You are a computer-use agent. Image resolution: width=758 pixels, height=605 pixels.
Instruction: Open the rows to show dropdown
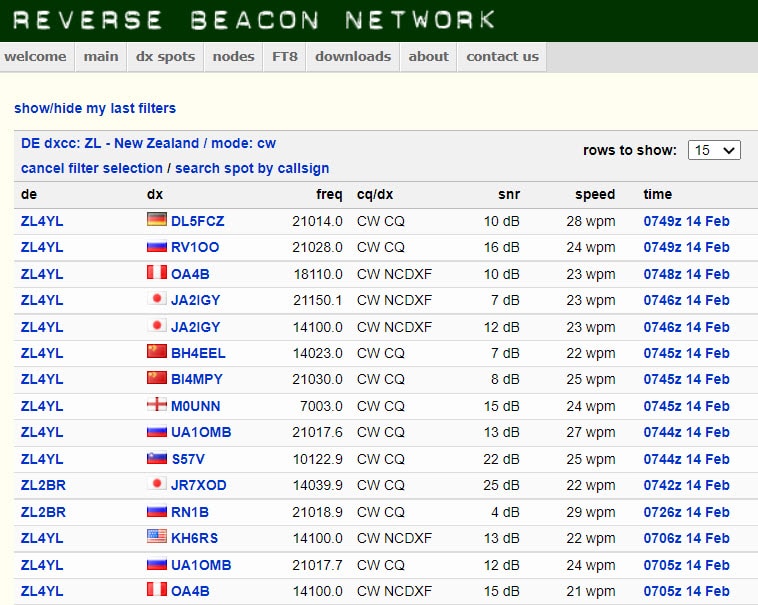tap(714, 150)
